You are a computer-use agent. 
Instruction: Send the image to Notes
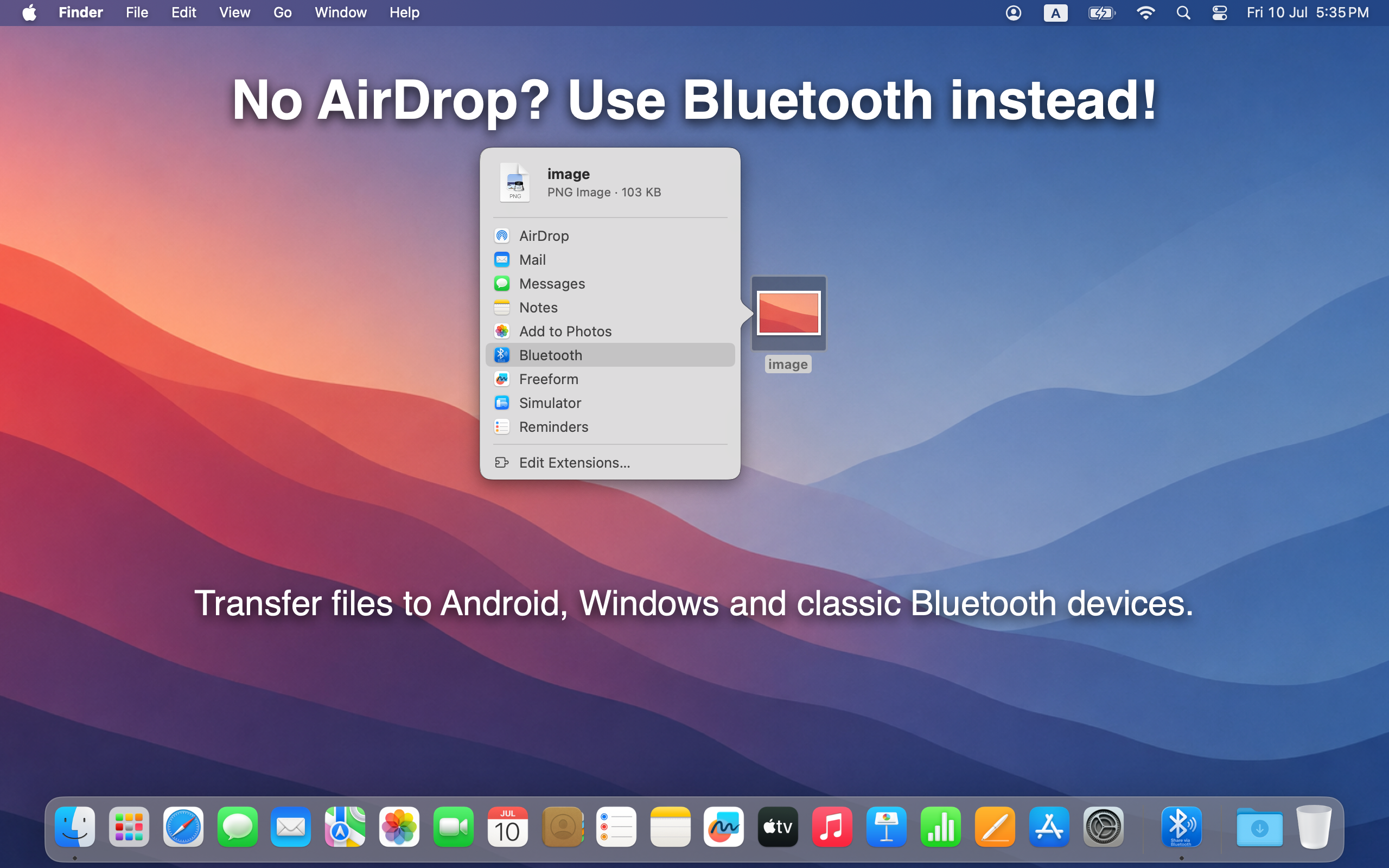[x=609, y=308]
